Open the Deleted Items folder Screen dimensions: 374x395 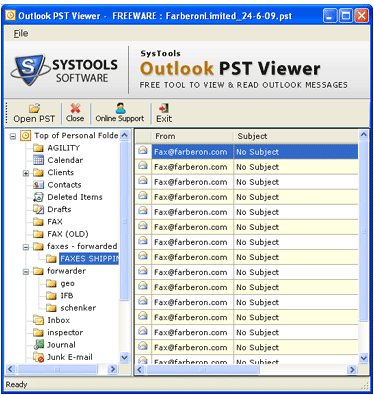pyautogui.click(x=75, y=197)
